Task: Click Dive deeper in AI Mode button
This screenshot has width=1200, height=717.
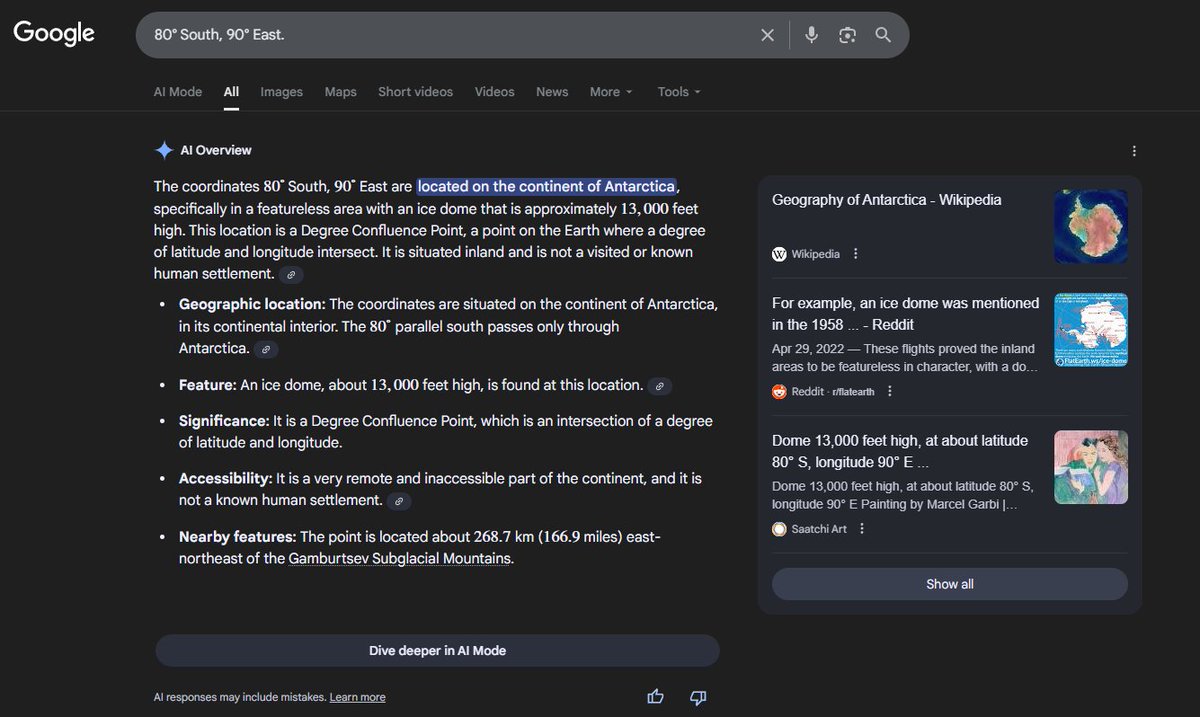Action: point(437,651)
